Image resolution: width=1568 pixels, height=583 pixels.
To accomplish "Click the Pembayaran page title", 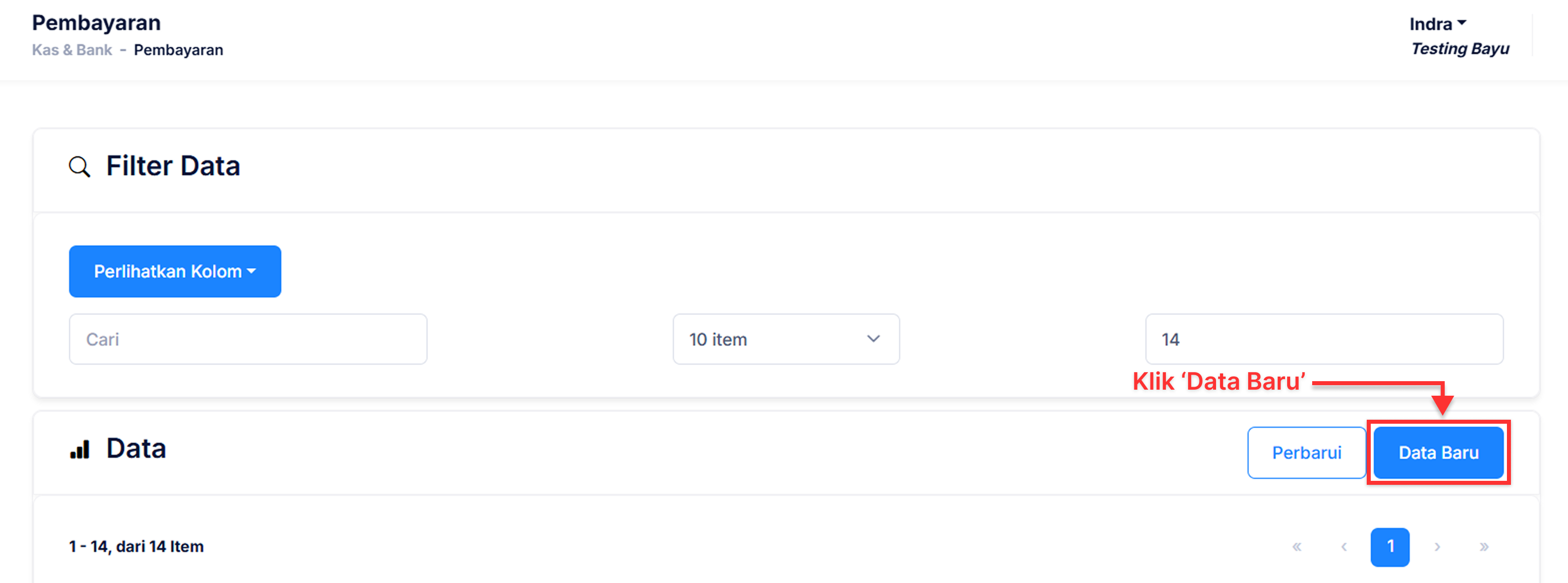I will point(96,23).
